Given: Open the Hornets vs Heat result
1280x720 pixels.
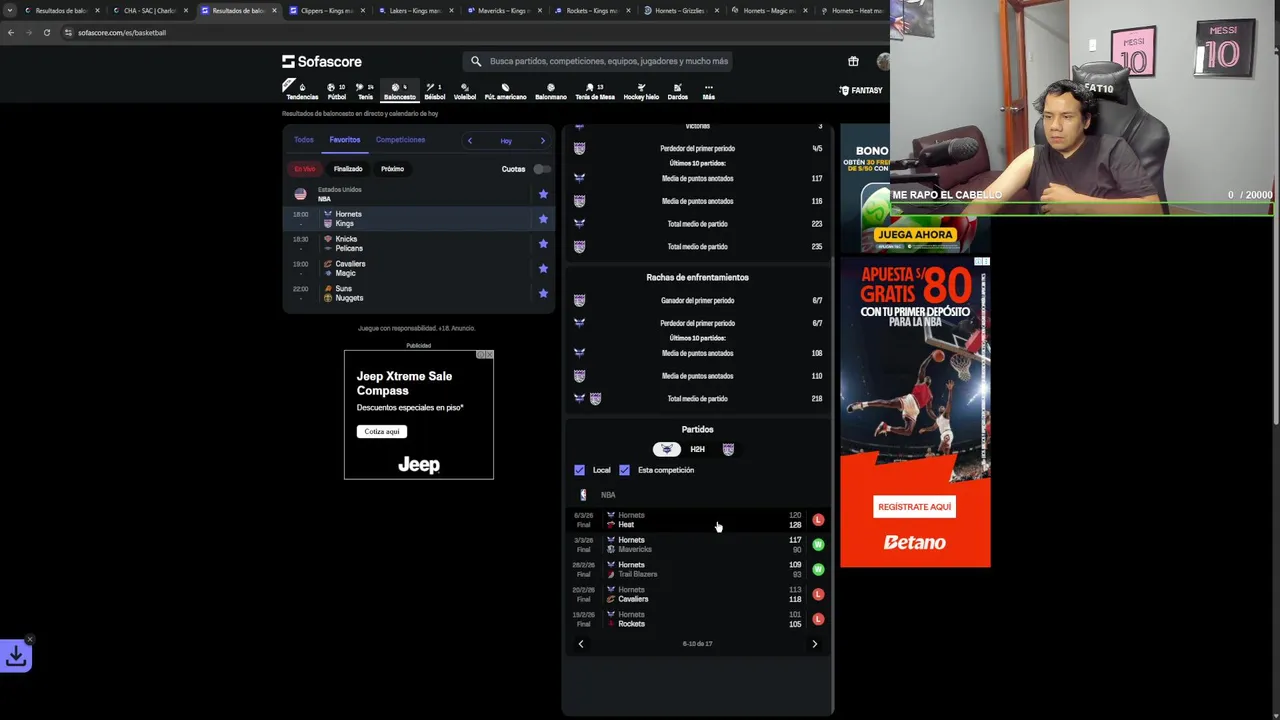Looking at the screenshot, I should (x=697, y=520).
